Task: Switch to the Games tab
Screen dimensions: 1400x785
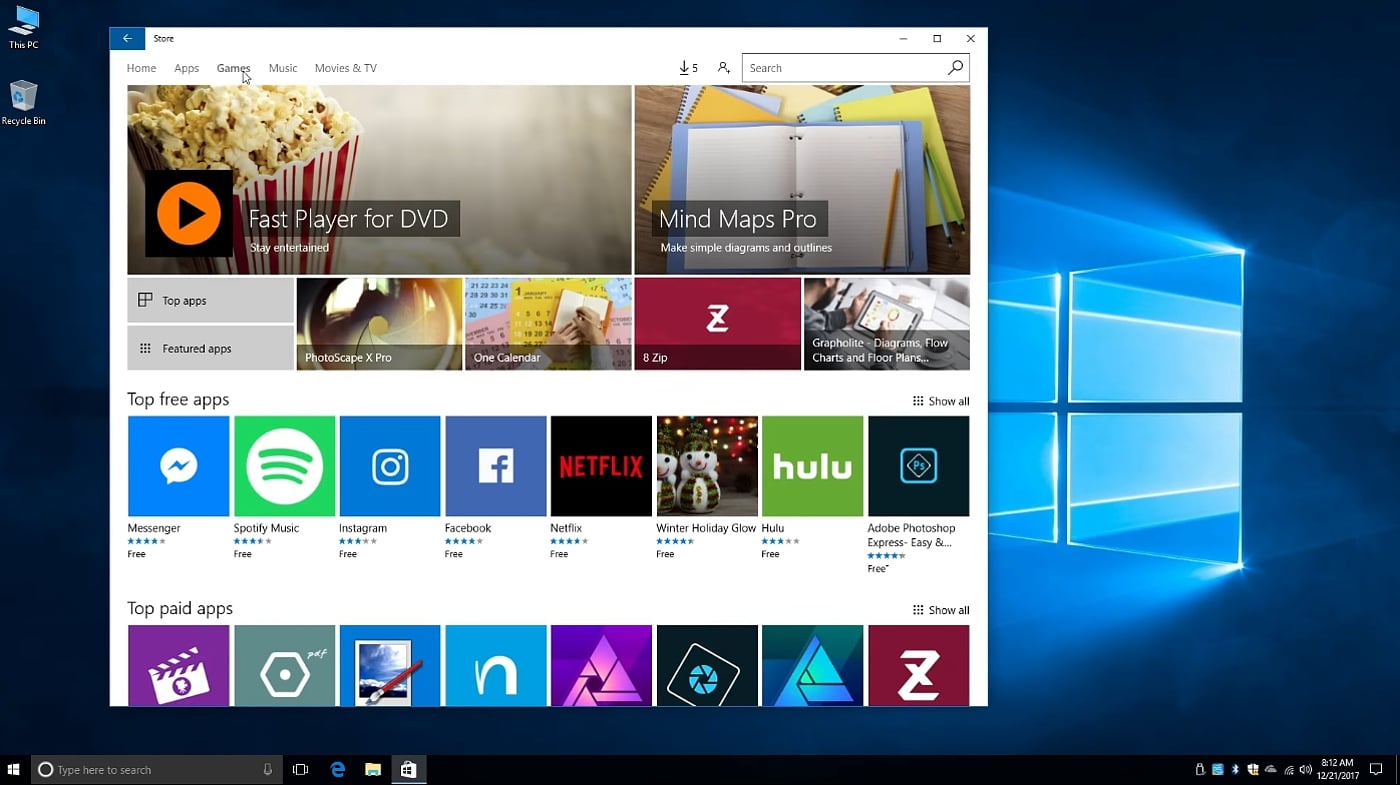Action: point(233,68)
